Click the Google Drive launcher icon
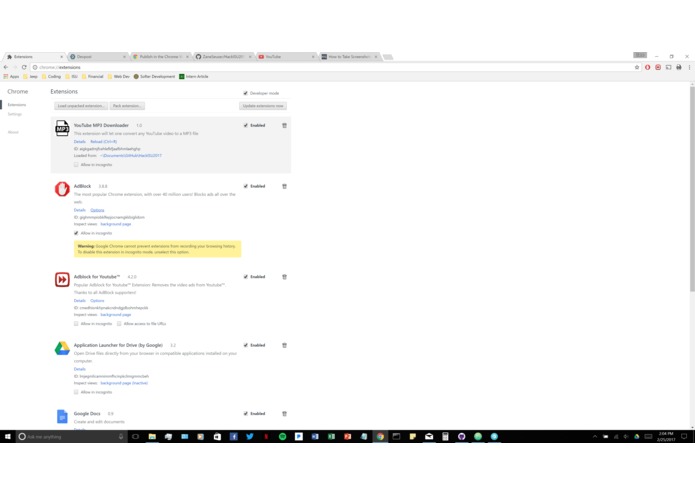 click(62, 348)
